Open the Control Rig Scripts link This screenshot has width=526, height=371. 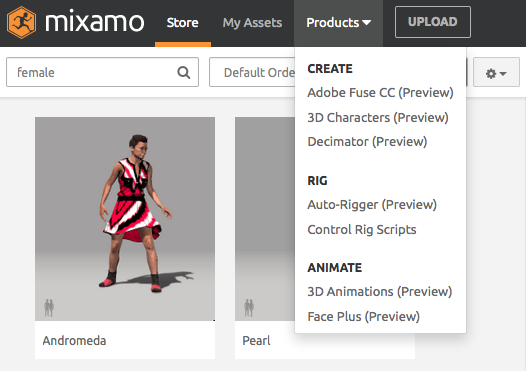pyautogui.click(x=362, y=230)
